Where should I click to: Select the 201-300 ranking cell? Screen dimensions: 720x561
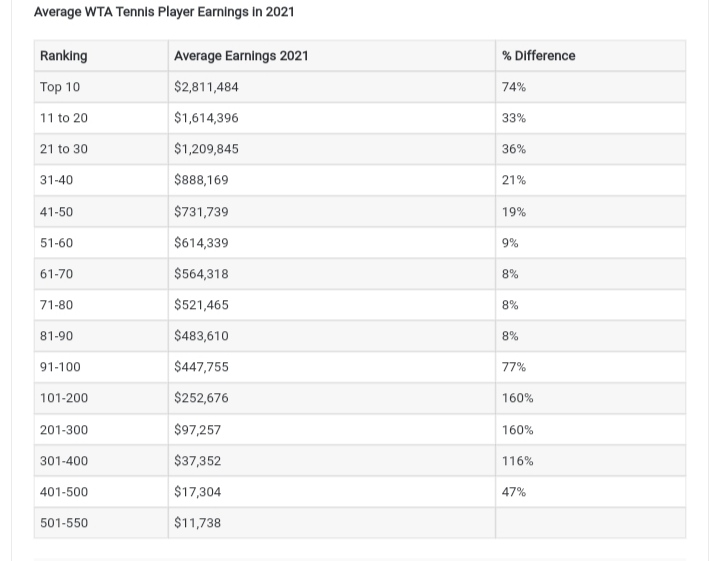(101, 430)
